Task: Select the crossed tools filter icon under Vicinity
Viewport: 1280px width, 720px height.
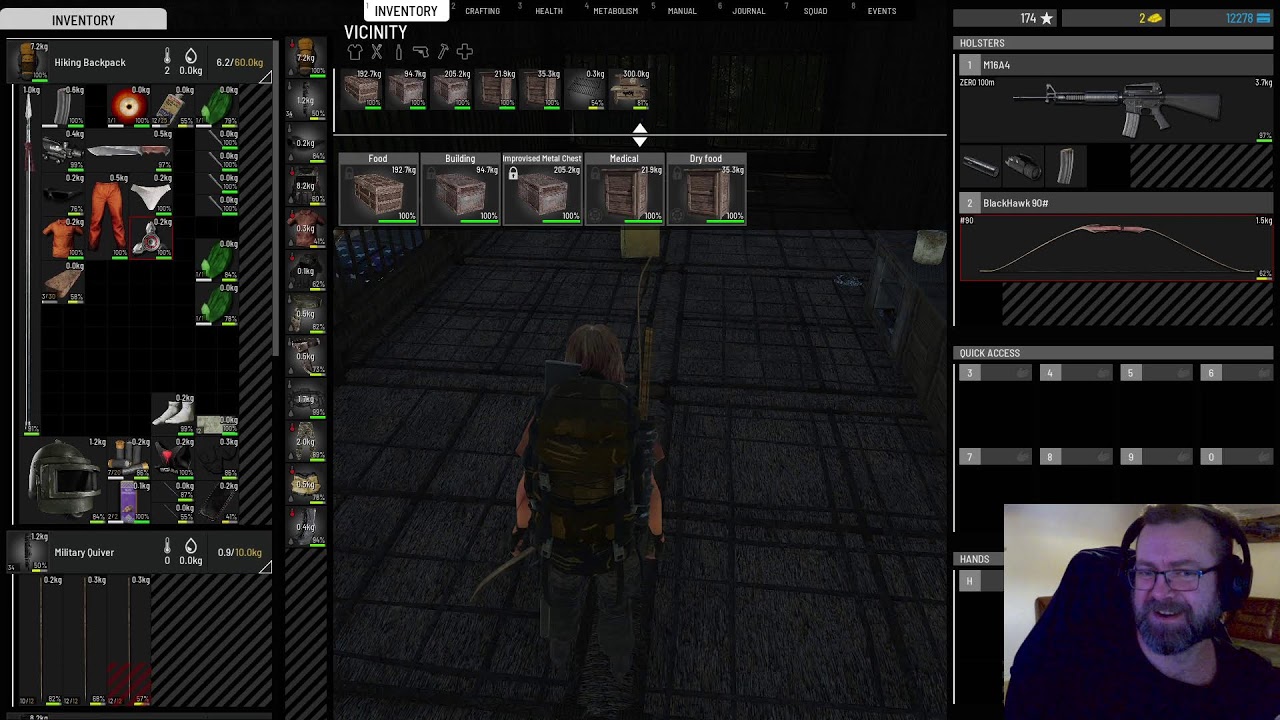Action: click(x=377, y=52)
